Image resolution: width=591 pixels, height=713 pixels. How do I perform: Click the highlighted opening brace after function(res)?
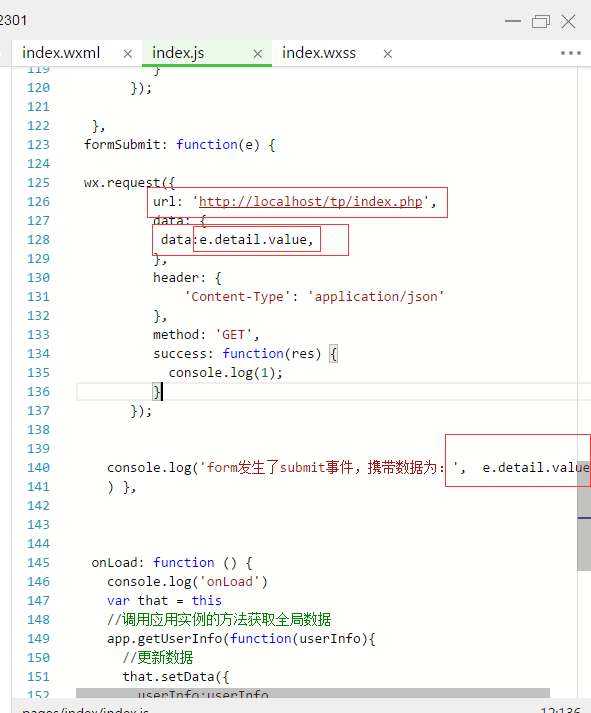[333, 354]
